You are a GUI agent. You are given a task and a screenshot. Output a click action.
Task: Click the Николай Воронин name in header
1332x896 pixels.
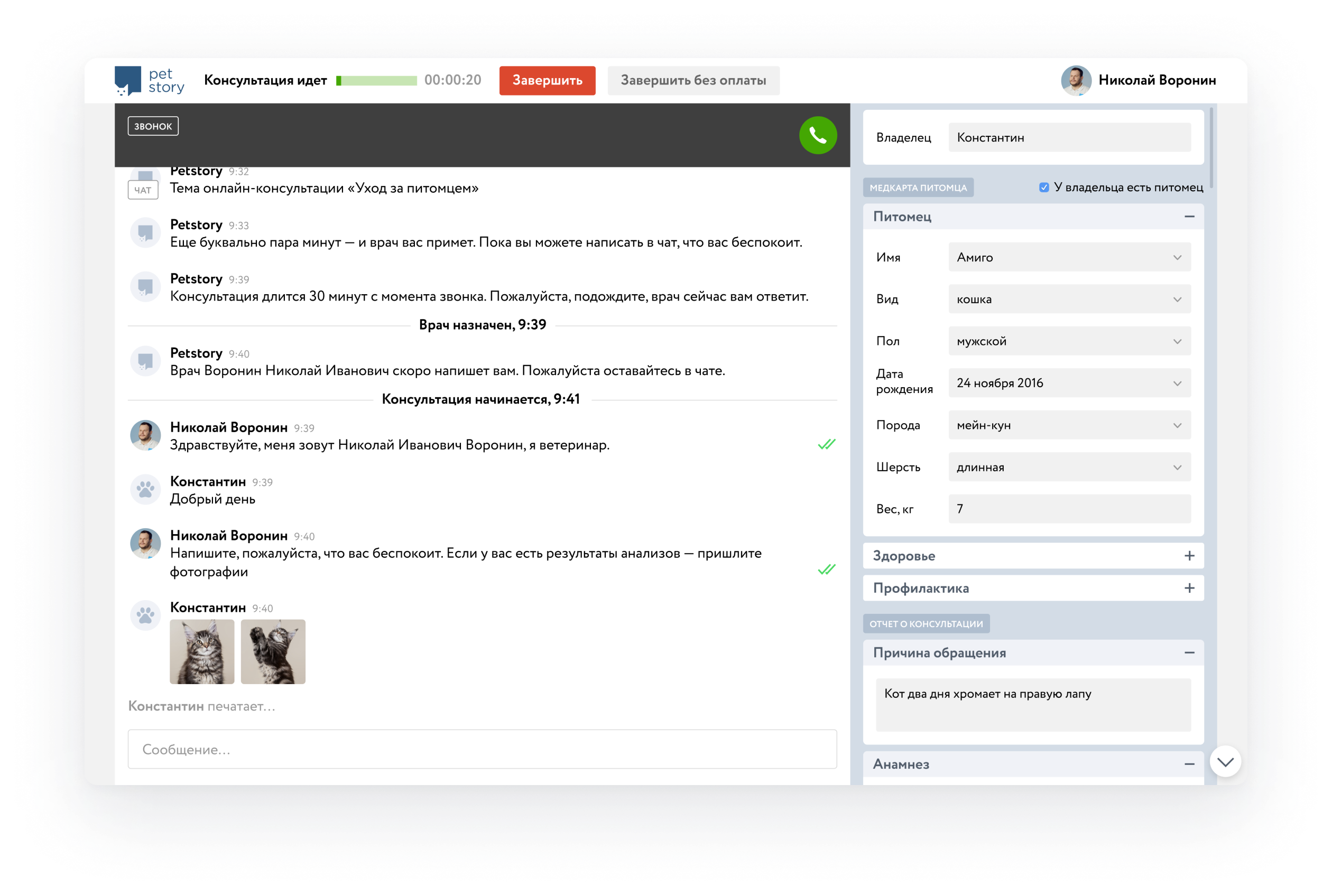pyautogui.click(x=1157, y=81)
